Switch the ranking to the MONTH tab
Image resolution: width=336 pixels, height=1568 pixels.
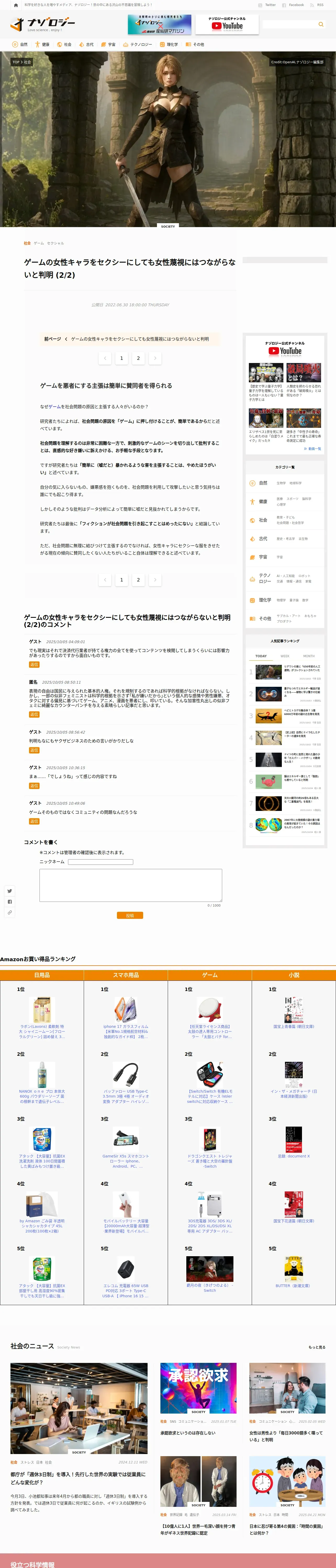click(x=309, y=656)
